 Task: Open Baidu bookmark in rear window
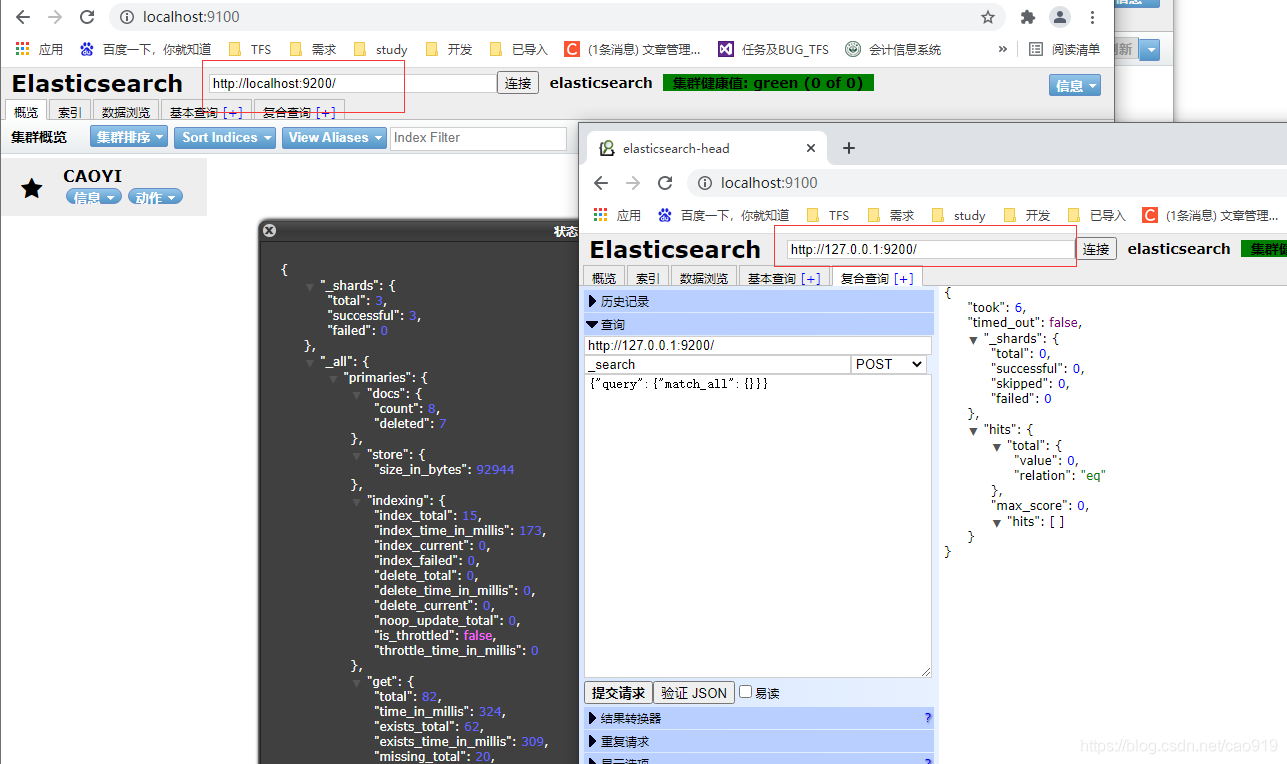point(145,49)
